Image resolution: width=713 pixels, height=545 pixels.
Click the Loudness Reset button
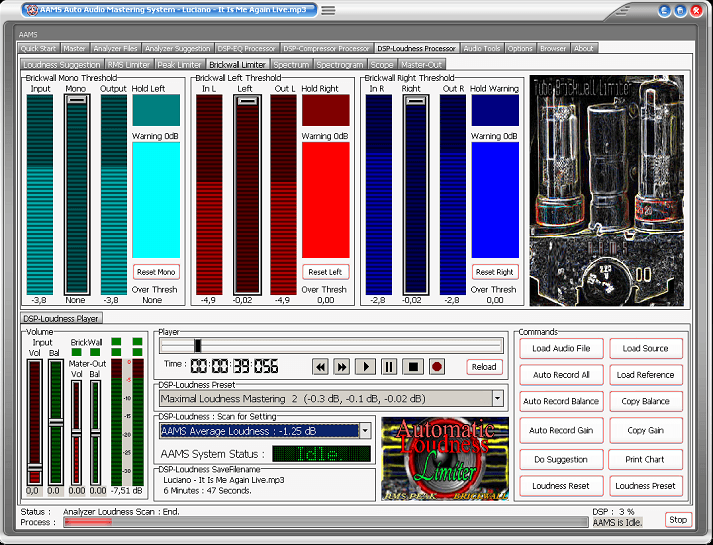click(561, 486)
